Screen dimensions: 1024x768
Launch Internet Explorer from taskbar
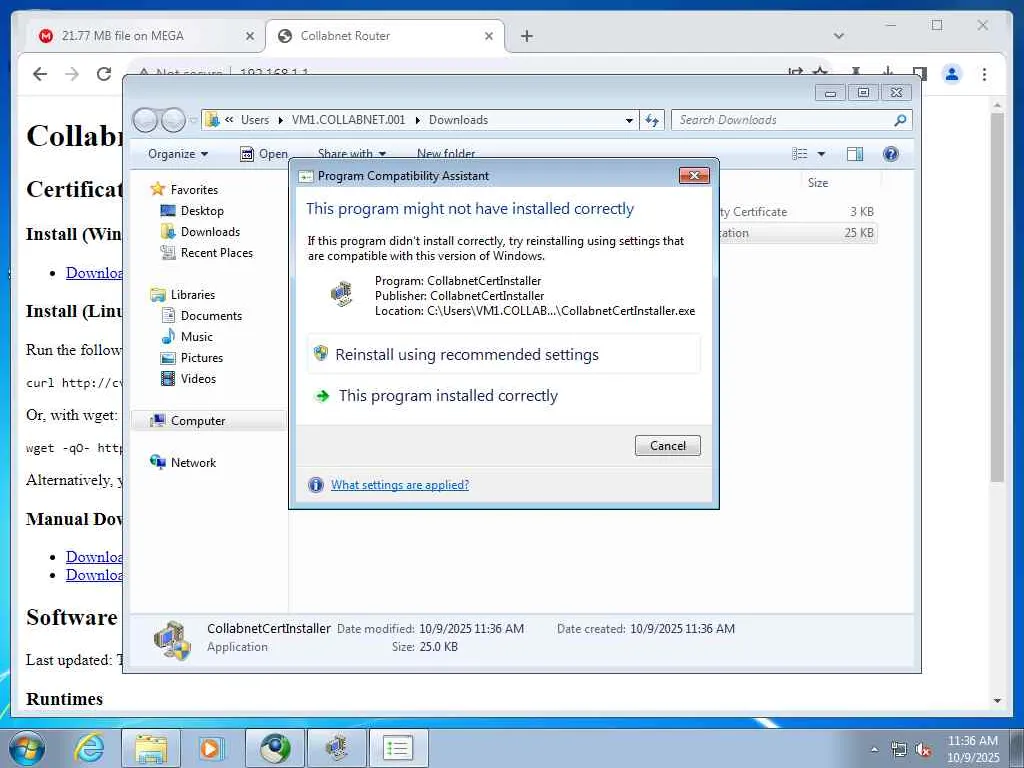[x=89, y=748]
